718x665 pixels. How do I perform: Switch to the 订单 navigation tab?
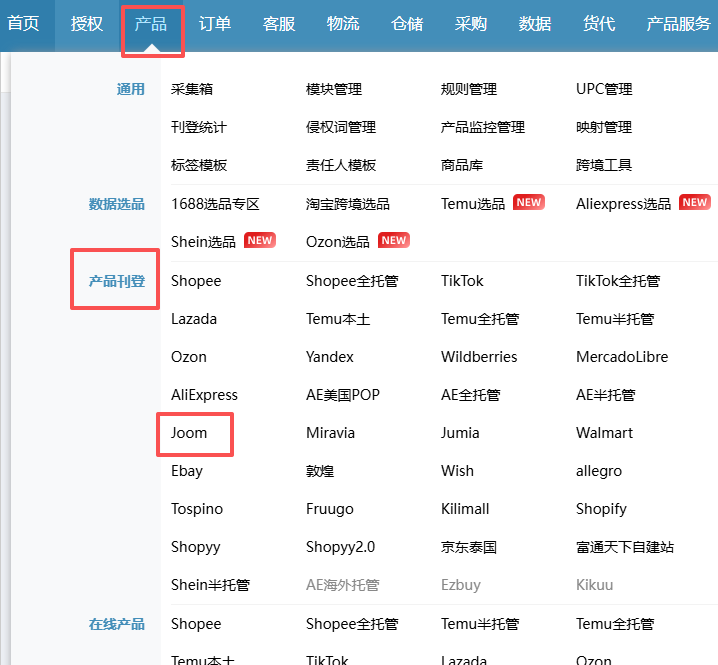(x=215, y=24)
